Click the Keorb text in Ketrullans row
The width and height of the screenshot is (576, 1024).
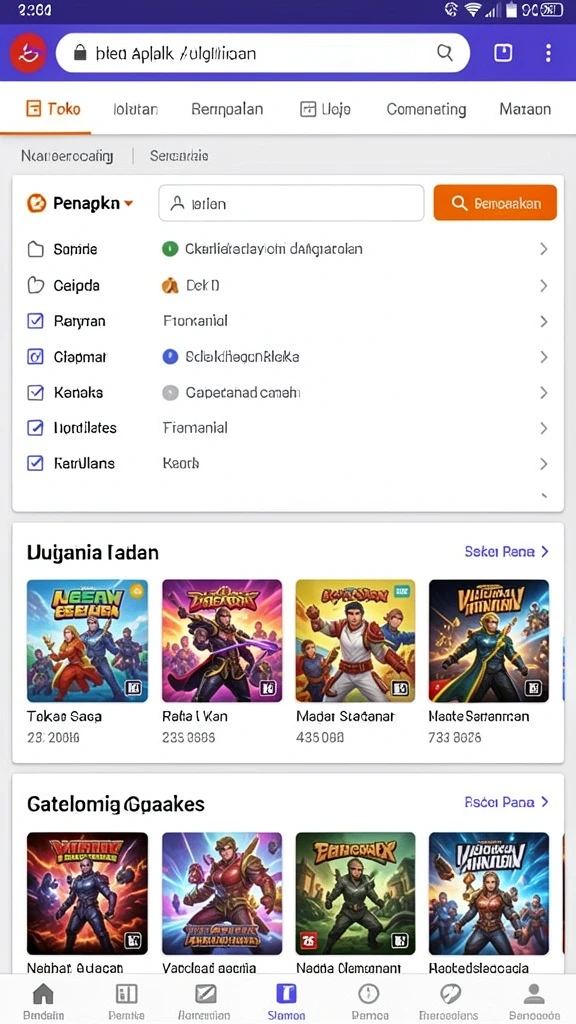[181, 463]
